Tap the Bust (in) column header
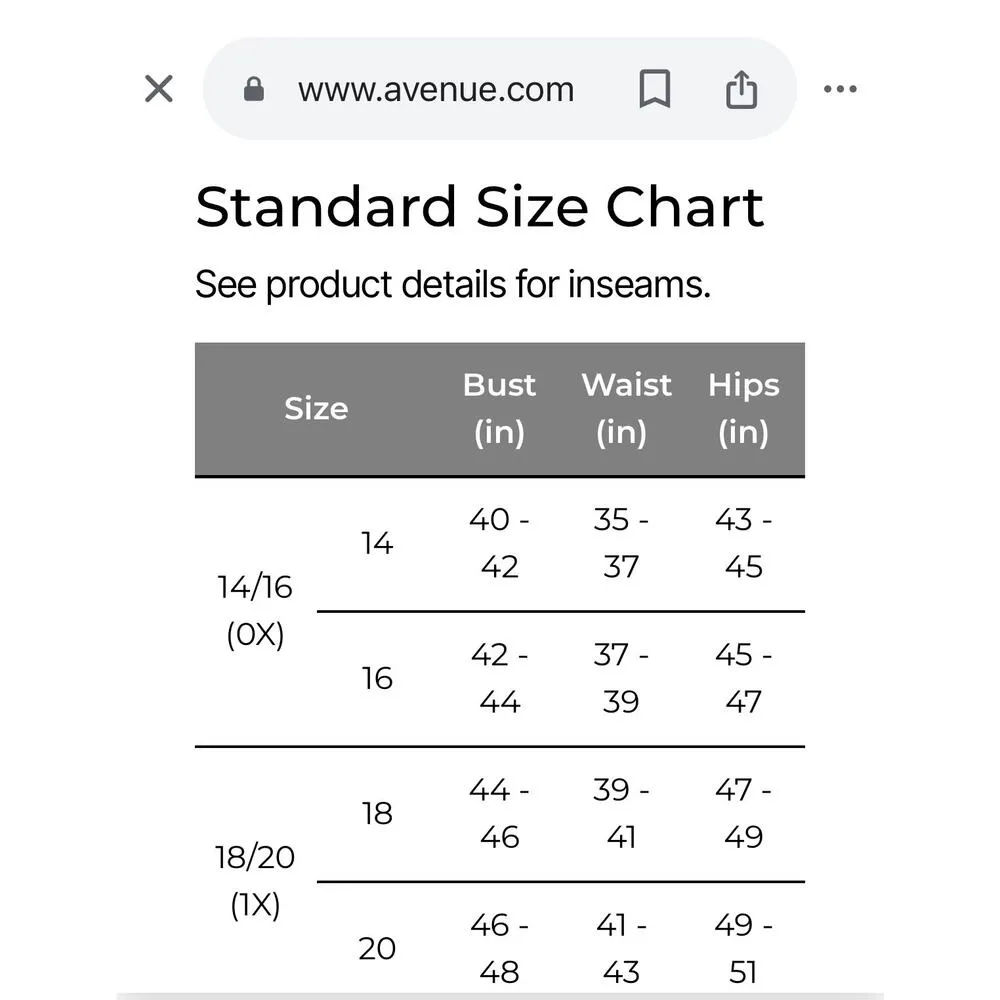The image size is (1000, 1000). (499, 409)
